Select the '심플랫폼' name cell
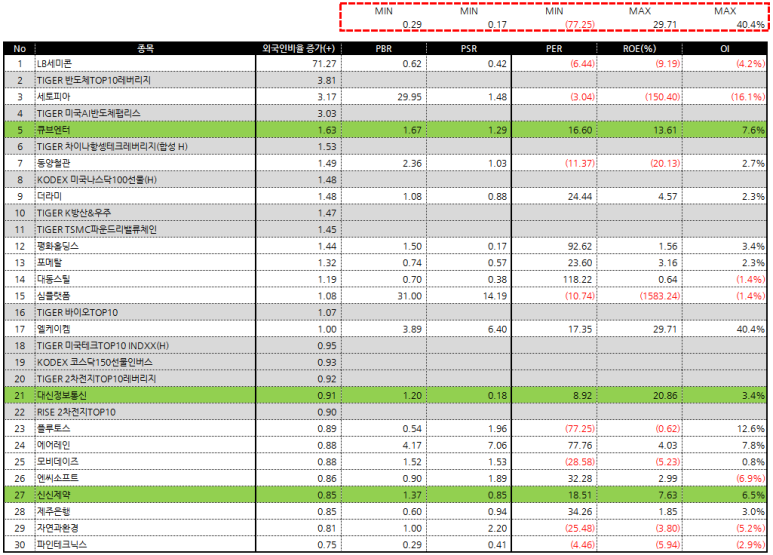 point(54,296)
